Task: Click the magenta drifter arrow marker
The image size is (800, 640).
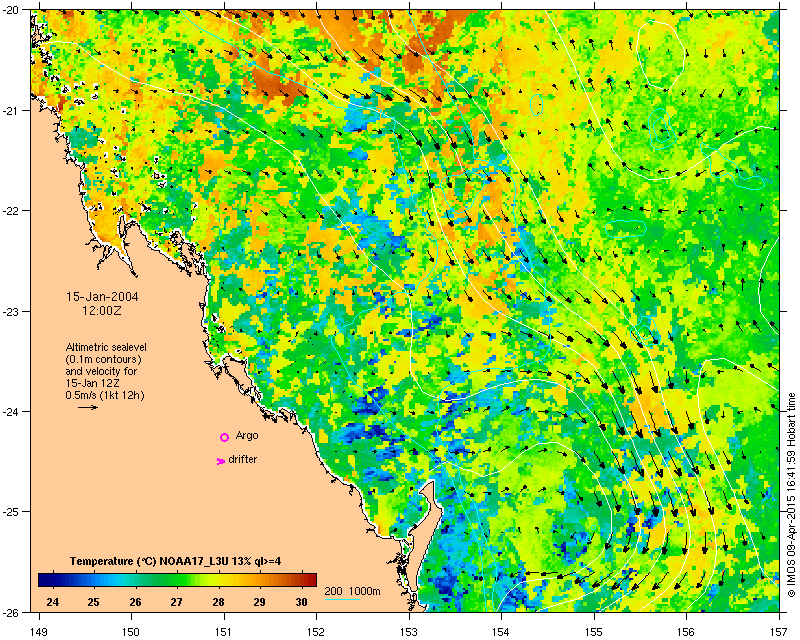Action: 221,461
